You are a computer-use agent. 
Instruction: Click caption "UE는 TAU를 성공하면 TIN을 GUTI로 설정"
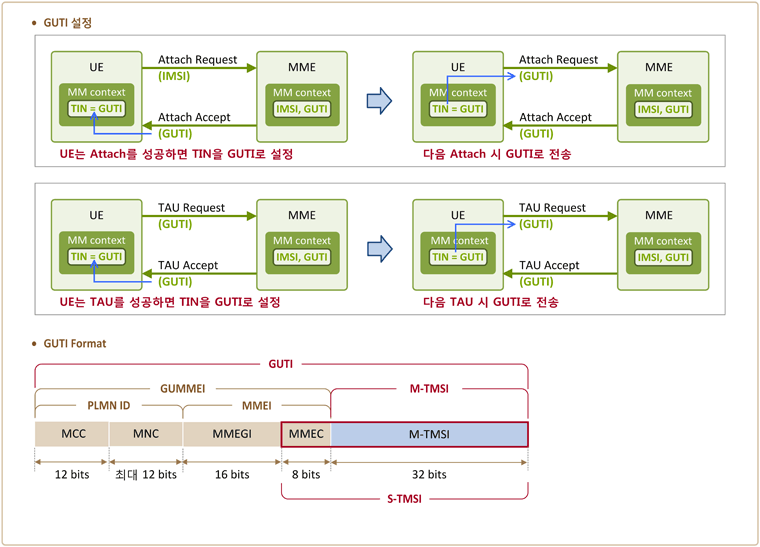[x=170, y=302]
